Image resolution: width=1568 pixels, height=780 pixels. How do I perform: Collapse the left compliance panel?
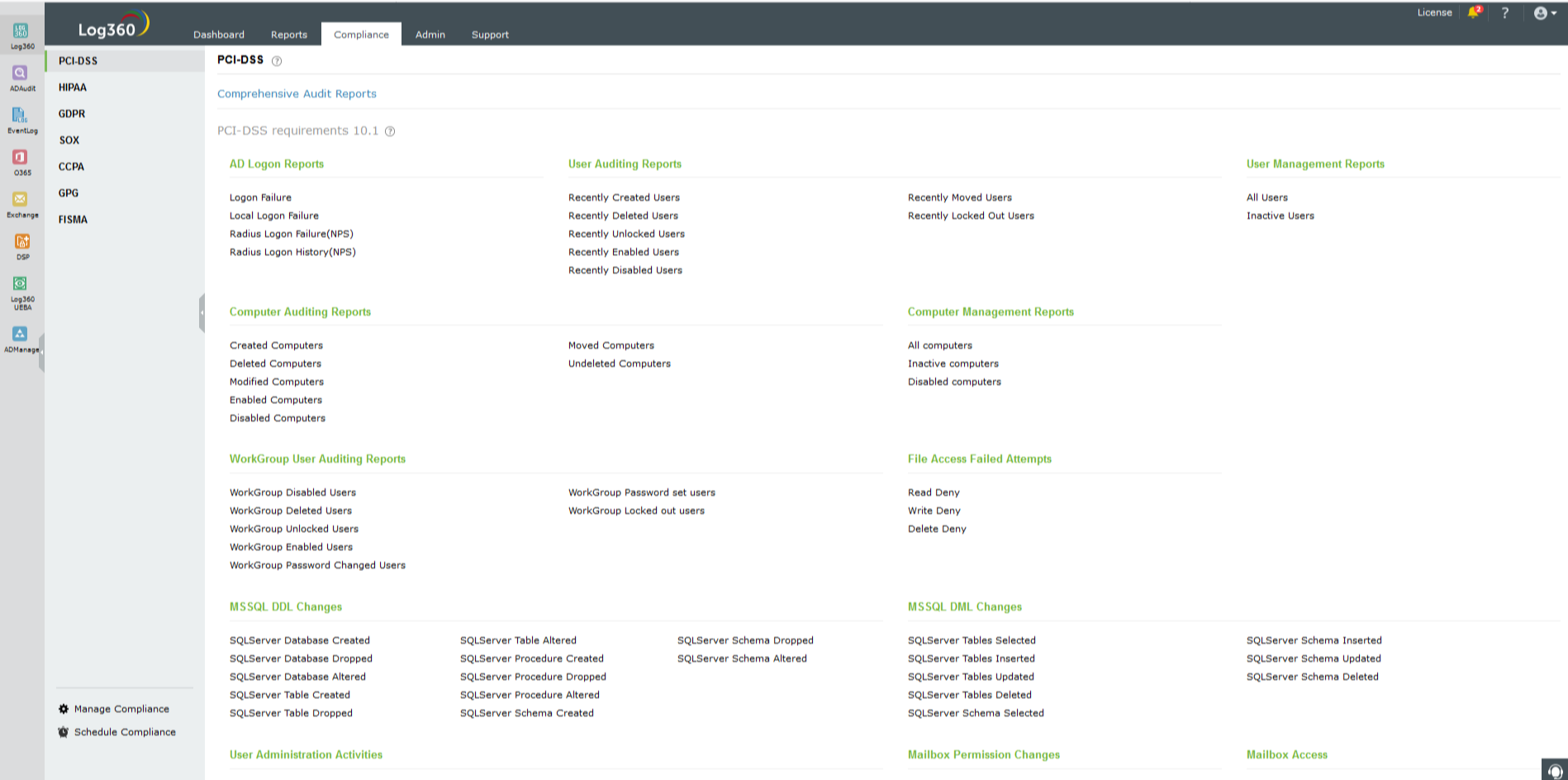point(201,313)
